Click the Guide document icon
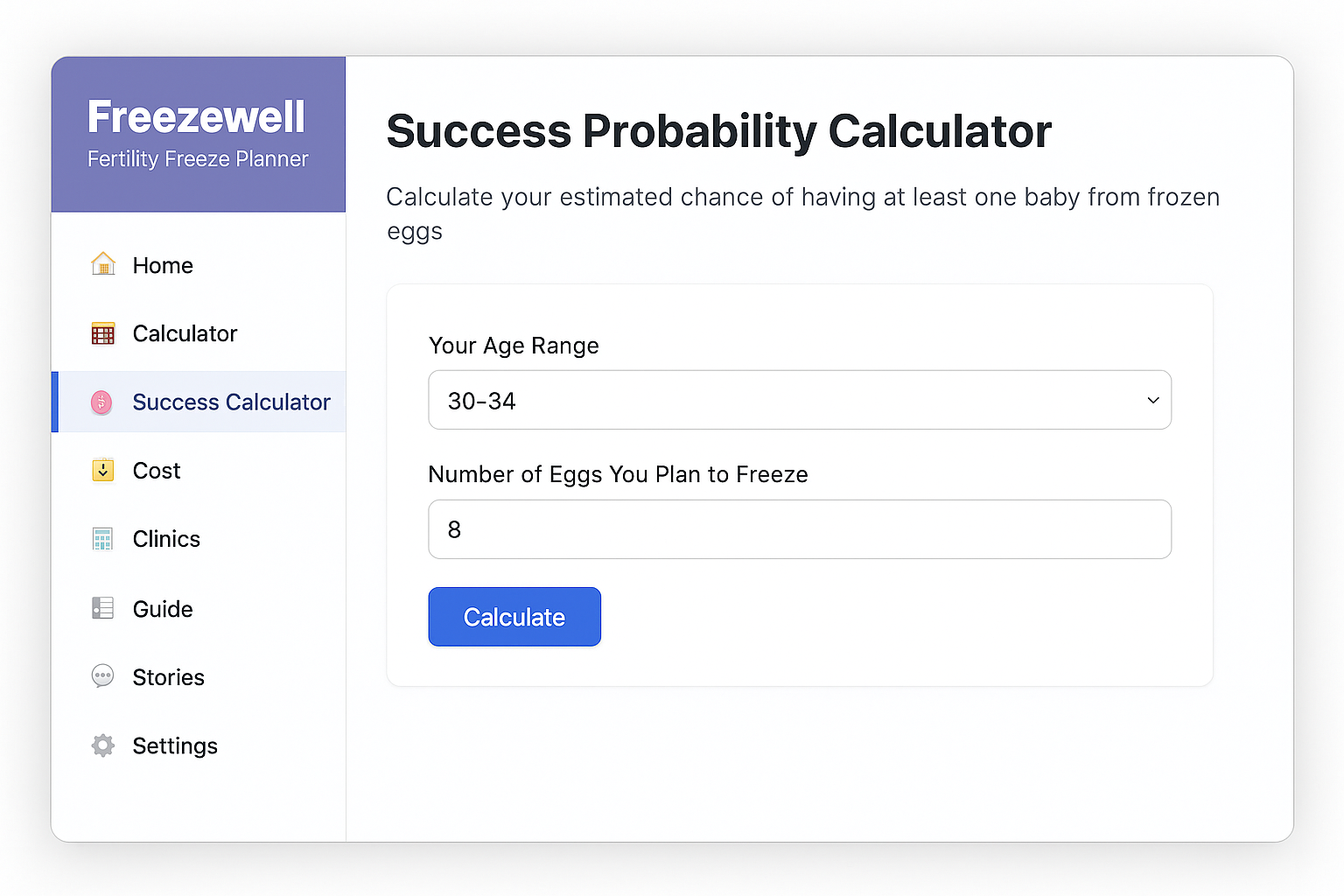Viewport: 1344px width, 896px height. point(102,608)
